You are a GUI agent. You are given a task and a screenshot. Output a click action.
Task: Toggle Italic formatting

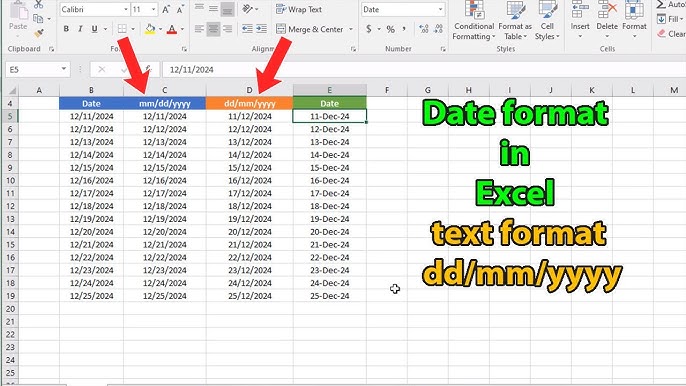tap(80, 29)
